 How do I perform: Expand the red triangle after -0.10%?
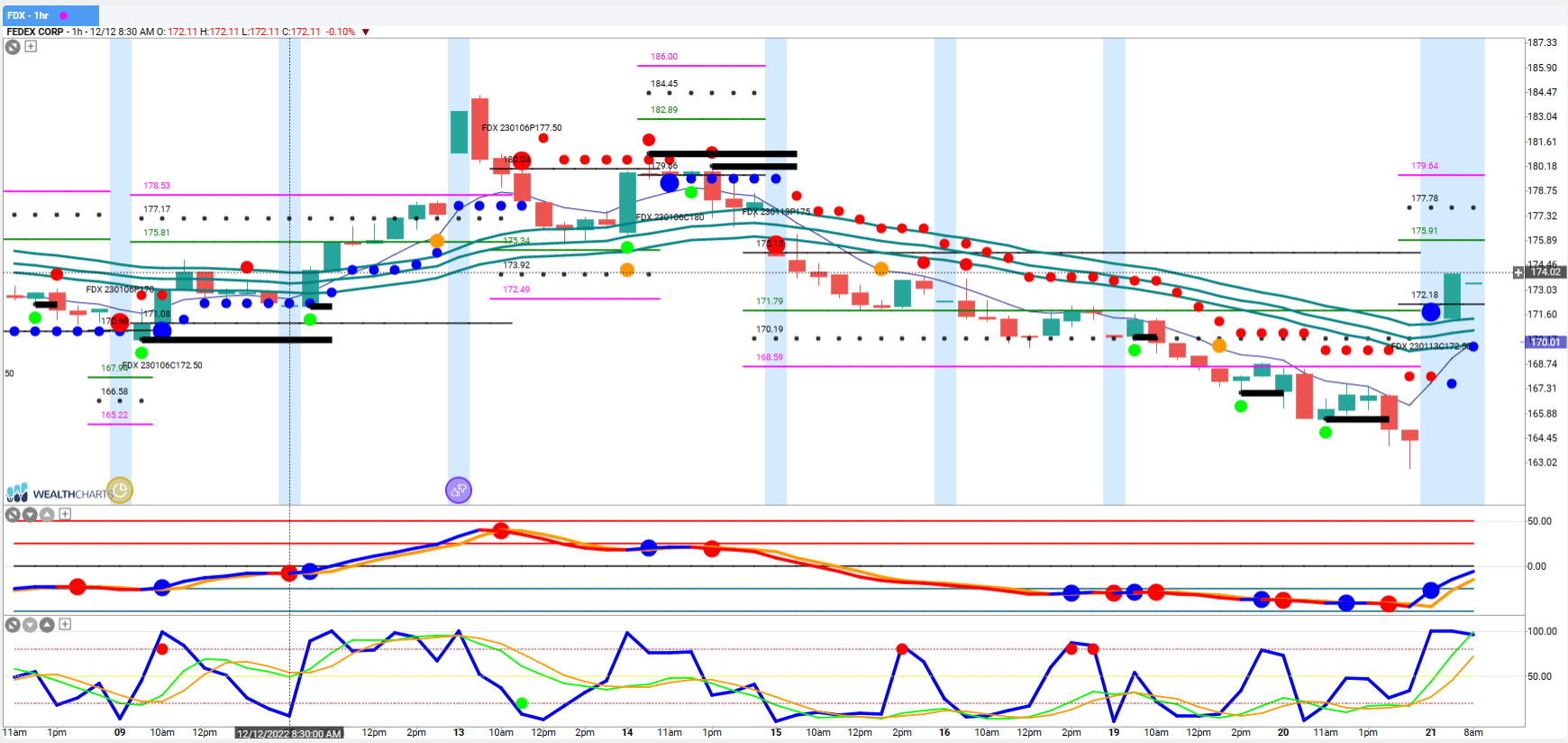[x=366, y=32]
